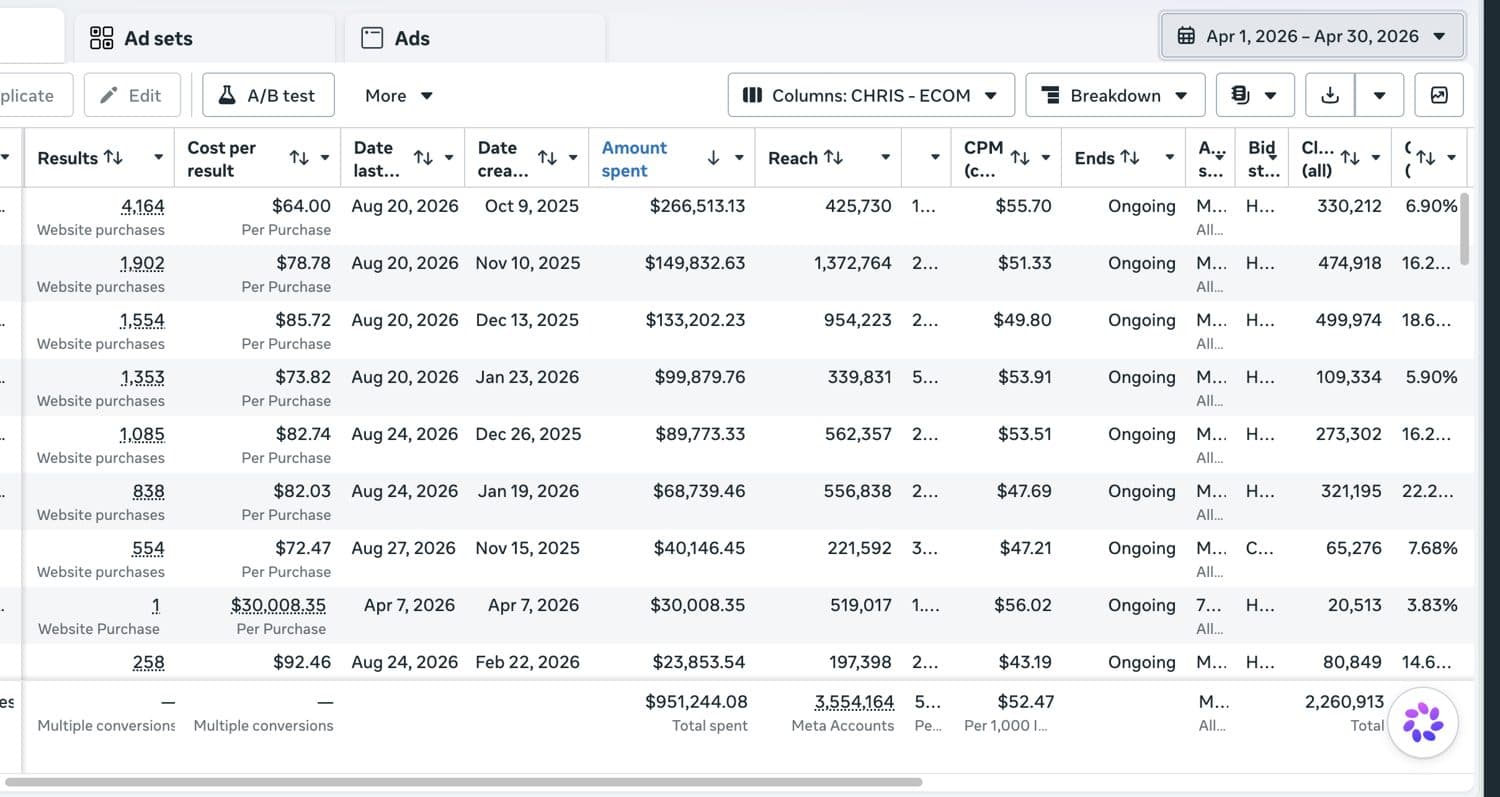Screen dimensions: 1500x797
Task: Open the date range picker Apr 1–Apr 30
Action: 1312,36
